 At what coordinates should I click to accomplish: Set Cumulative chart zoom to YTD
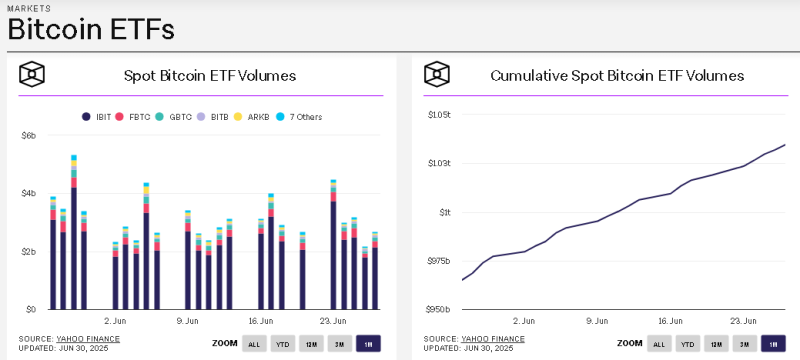coord(688,344)
